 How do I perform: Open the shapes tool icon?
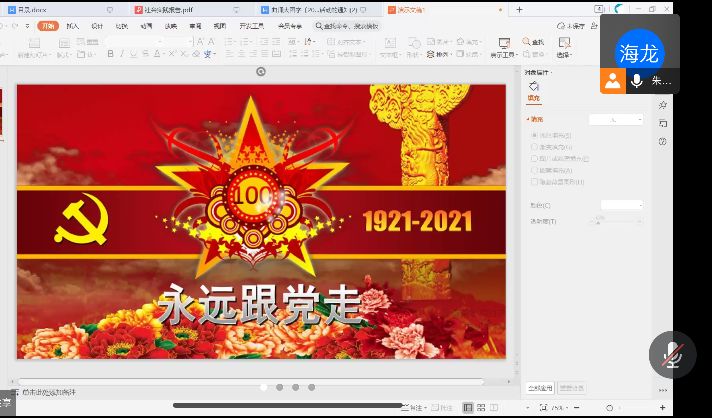pos(414,43)
